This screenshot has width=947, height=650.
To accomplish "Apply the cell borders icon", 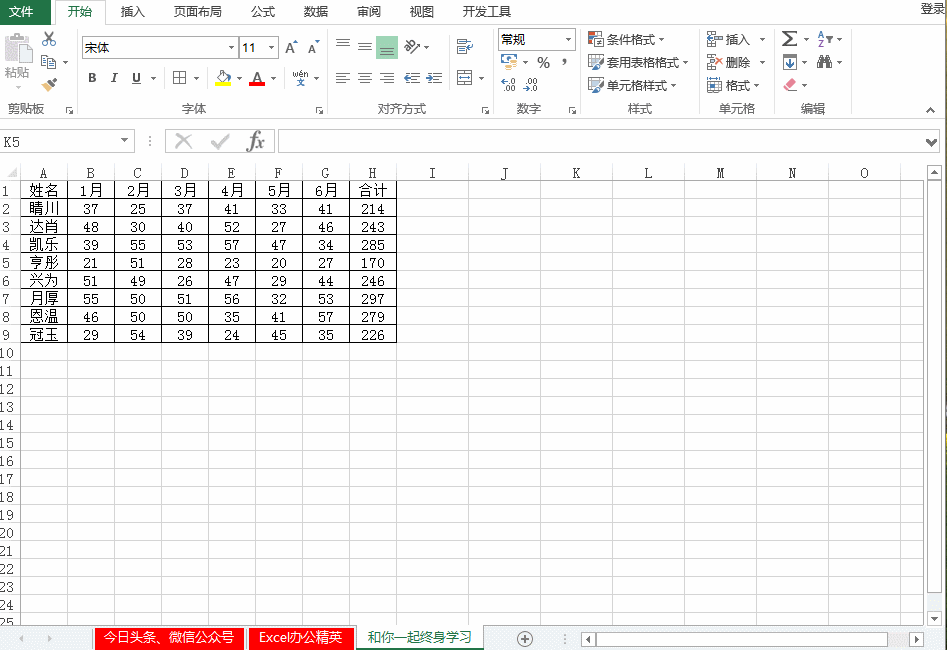I will [179, 77].
